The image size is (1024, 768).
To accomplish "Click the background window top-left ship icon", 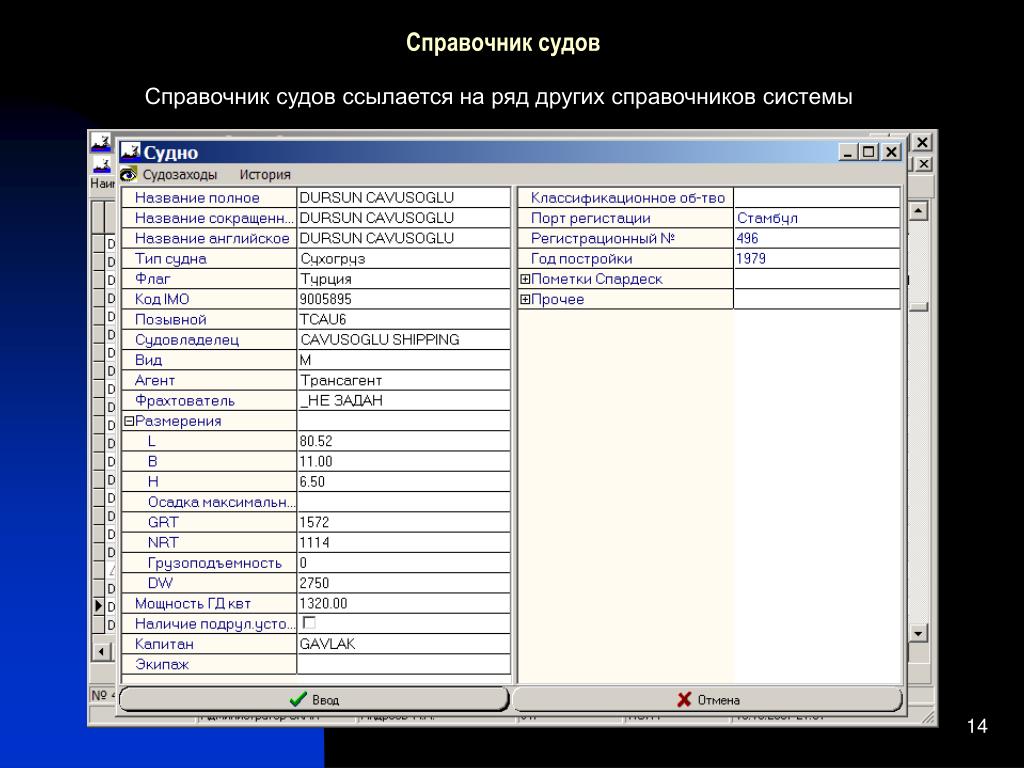I will (101, 142).
